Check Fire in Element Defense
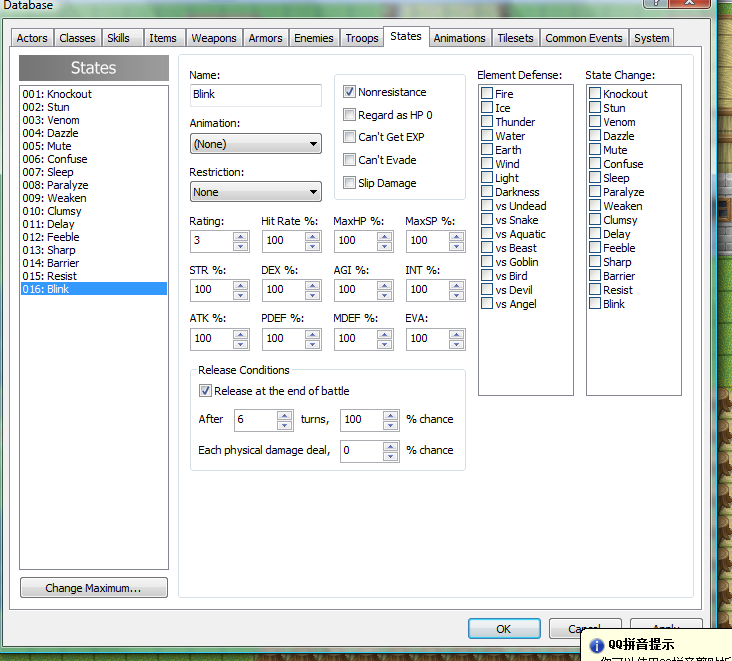The width and height of the screenshot is (732, 661). (487, 93)
